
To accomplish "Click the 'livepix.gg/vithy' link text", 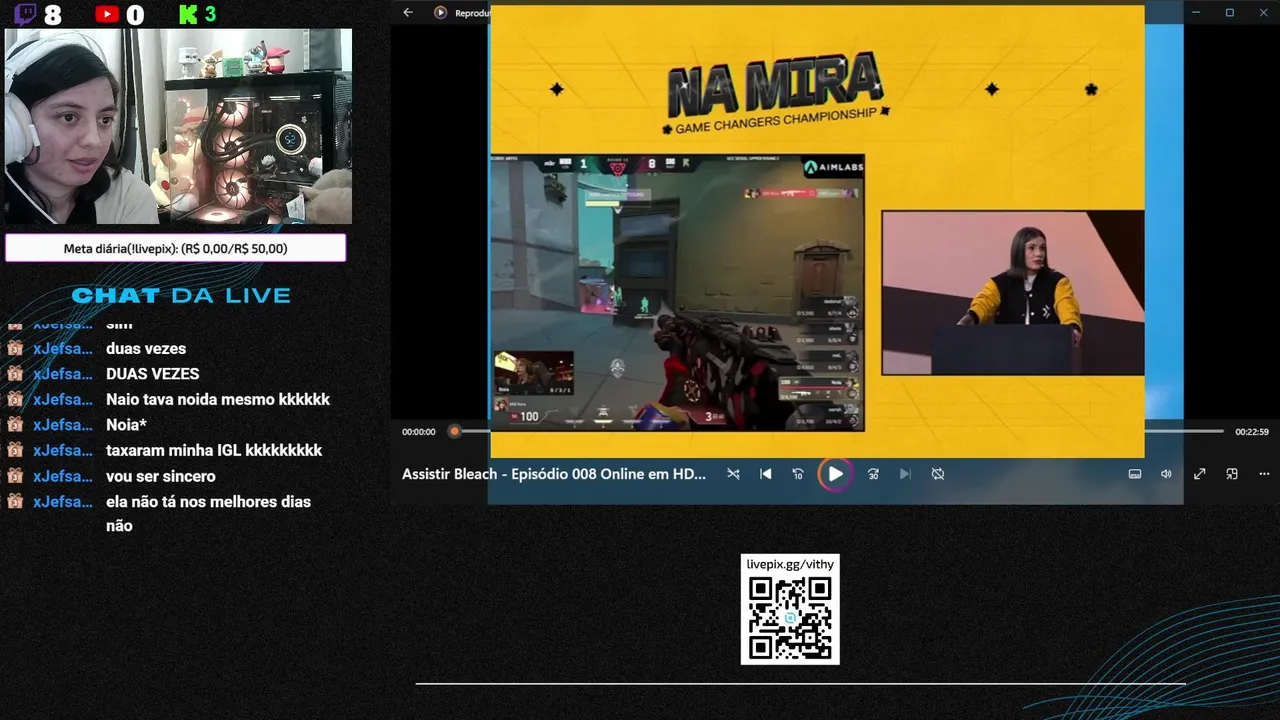I will pyautogui.click(x=790, y=564).
